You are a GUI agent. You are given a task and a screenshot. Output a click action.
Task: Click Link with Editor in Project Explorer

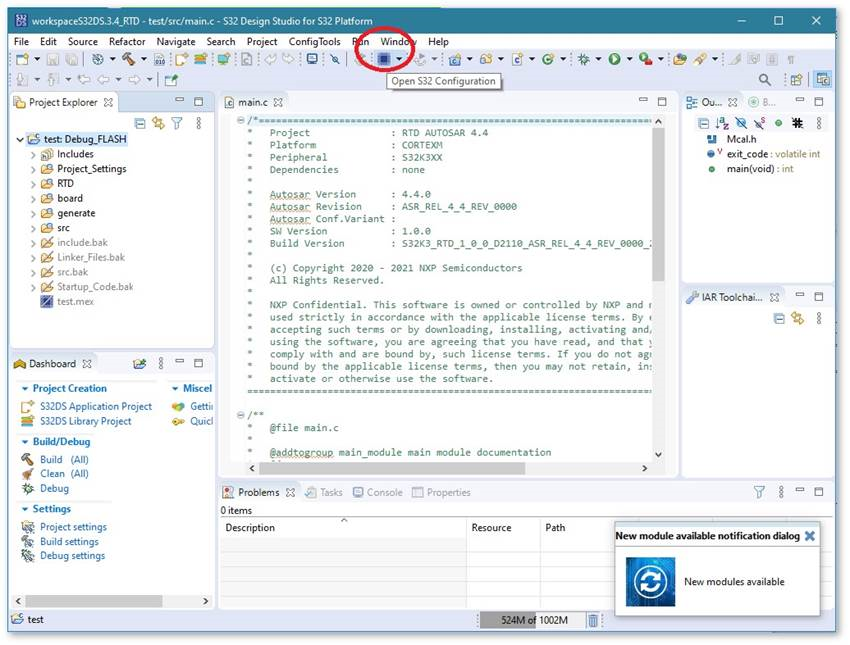[x=158, y=124]
